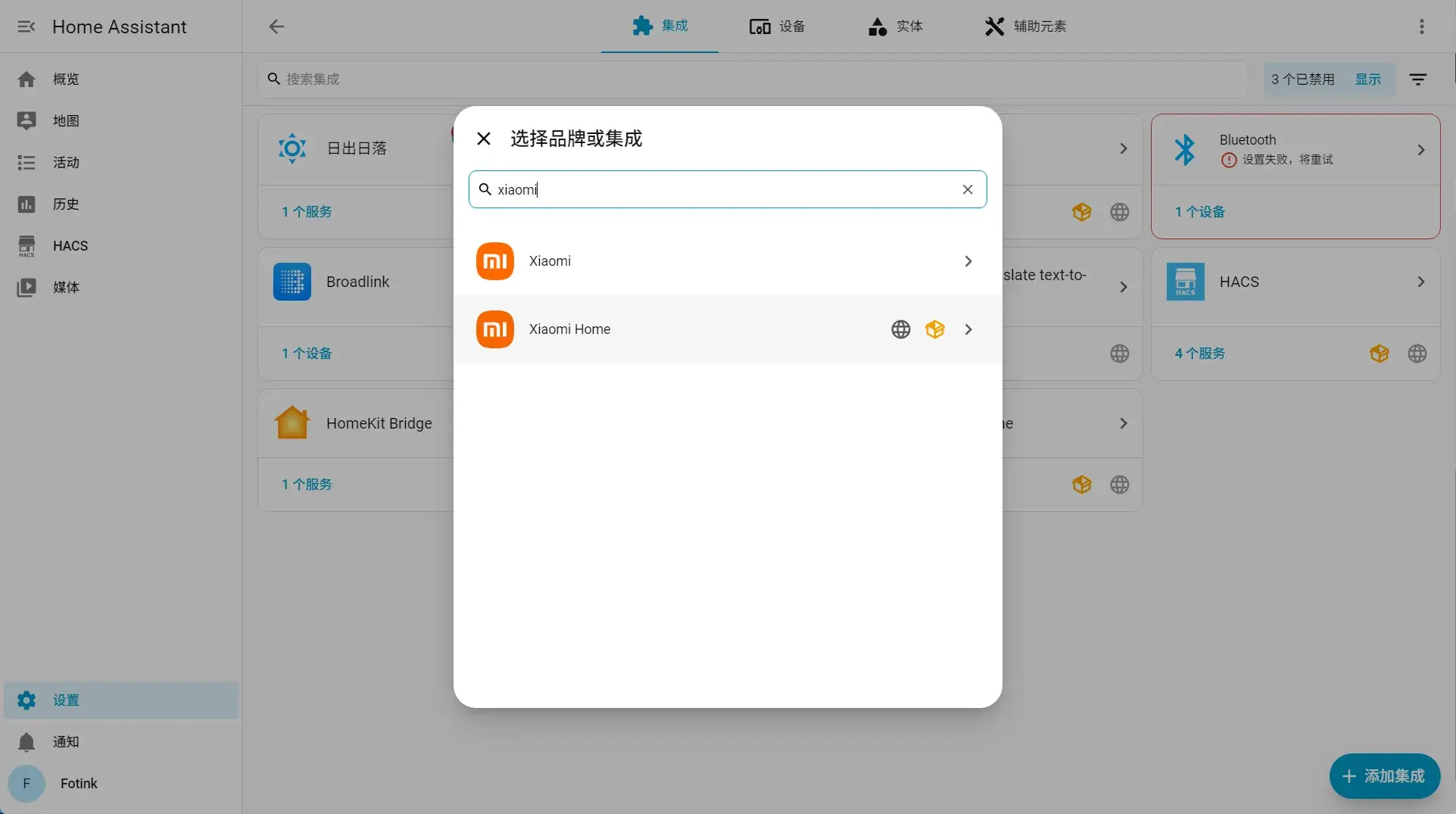This screenshot has width=1456, height=814.
Task: Open Xiaomi Home via chevron arrow
Action: pos(968,329)
